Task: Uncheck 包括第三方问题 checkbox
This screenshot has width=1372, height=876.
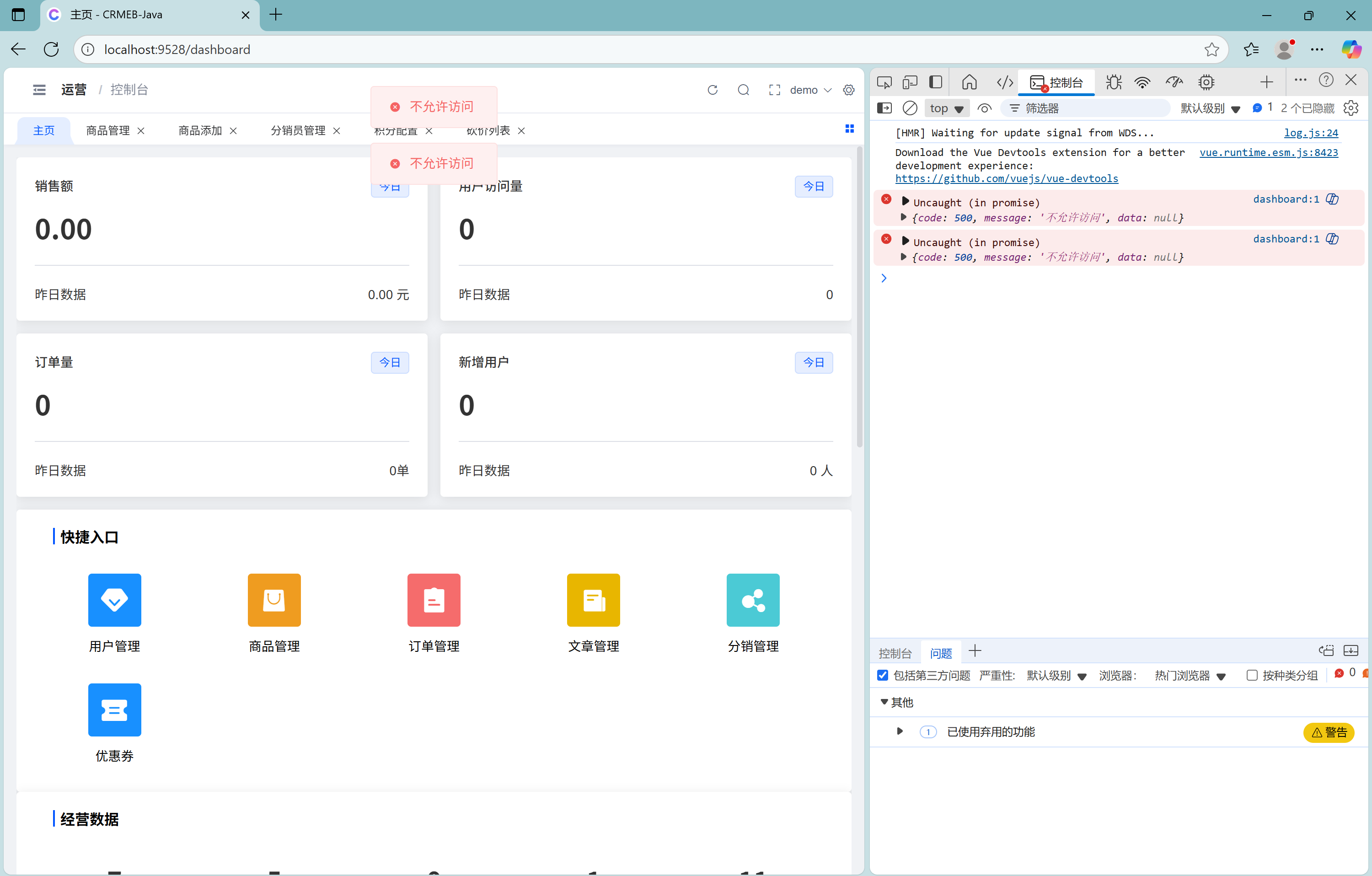Action: click(x=883, y=675)
